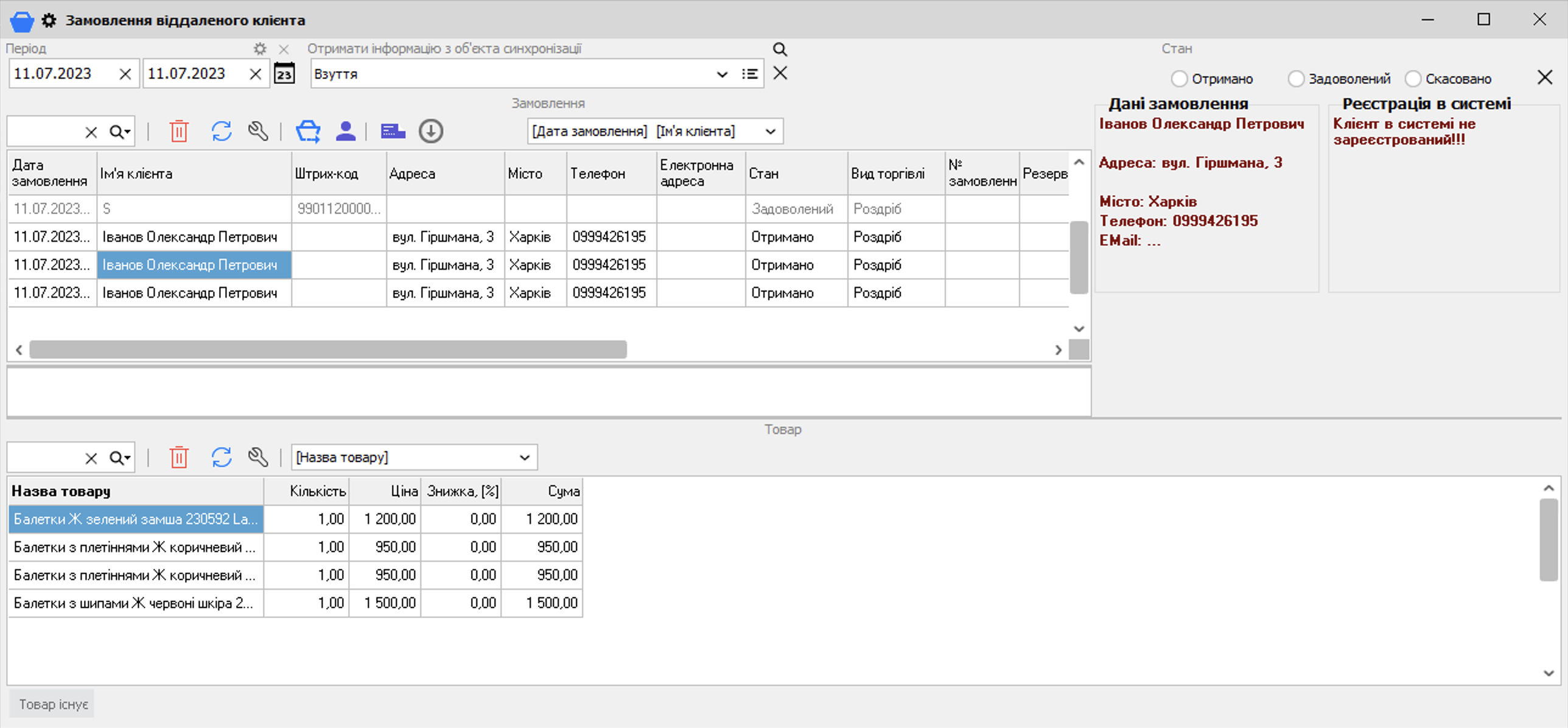Click the circled download arrow icon

tap(430, 131)
